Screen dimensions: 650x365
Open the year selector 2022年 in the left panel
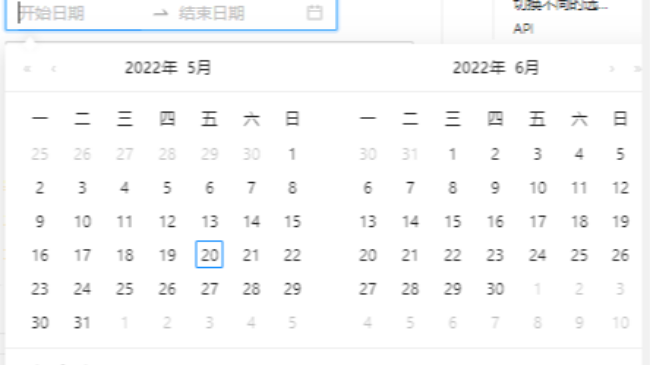[x=151, y=68]
